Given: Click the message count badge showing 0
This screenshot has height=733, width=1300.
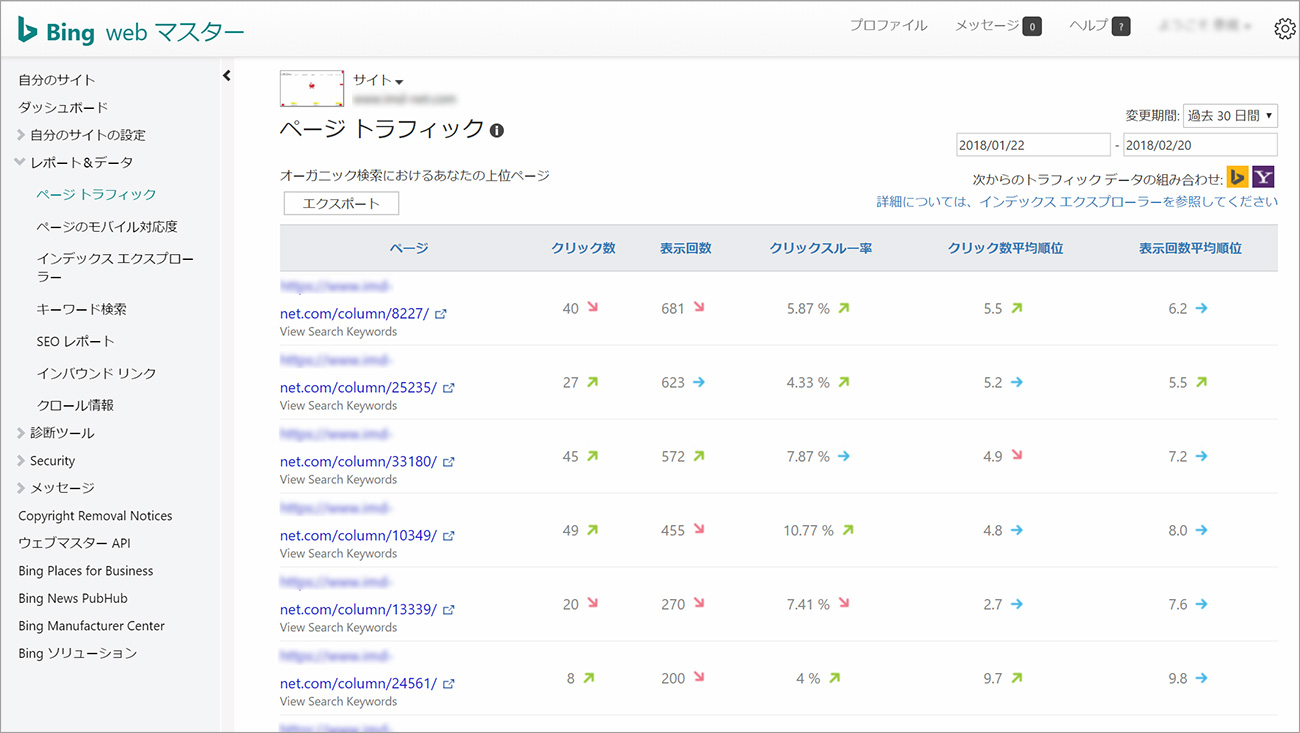Looking at the screenshot, I should click(x=1032, y=26).
